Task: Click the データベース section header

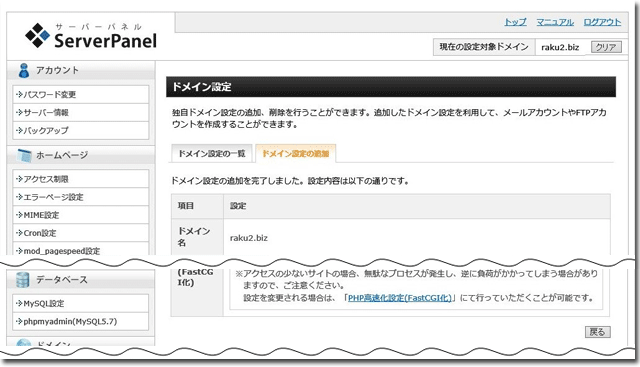Action: tap(80, 280)
